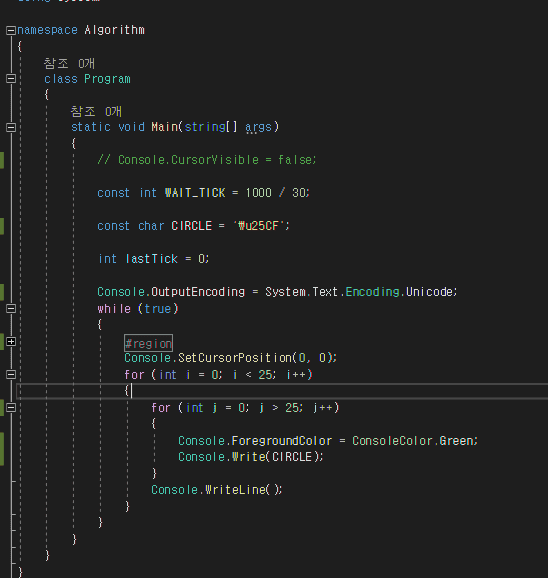548x578 pixels.
Task: Click the args parameter
Action: point(258,127)
